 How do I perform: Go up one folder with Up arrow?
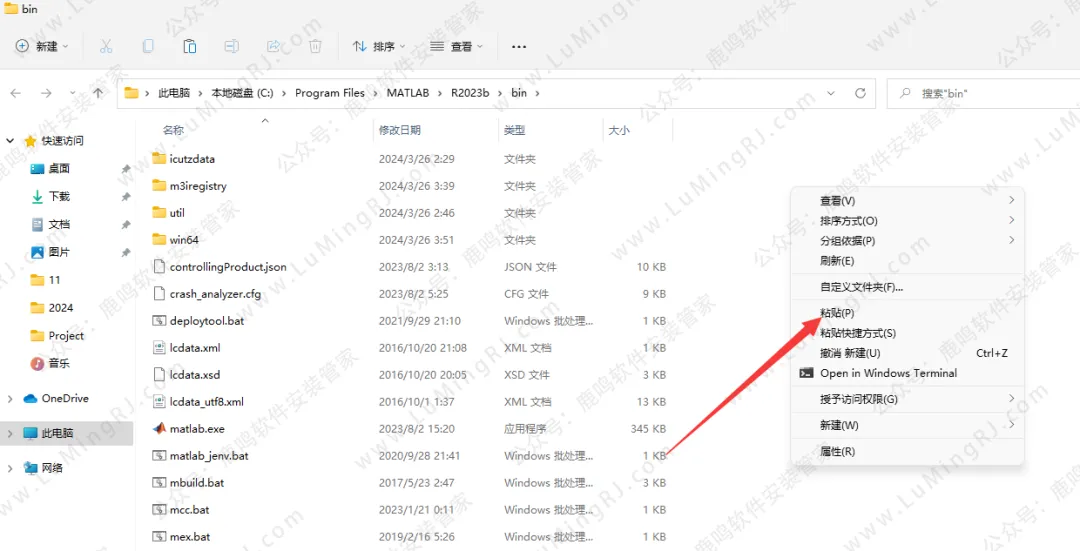pos(98,93)
